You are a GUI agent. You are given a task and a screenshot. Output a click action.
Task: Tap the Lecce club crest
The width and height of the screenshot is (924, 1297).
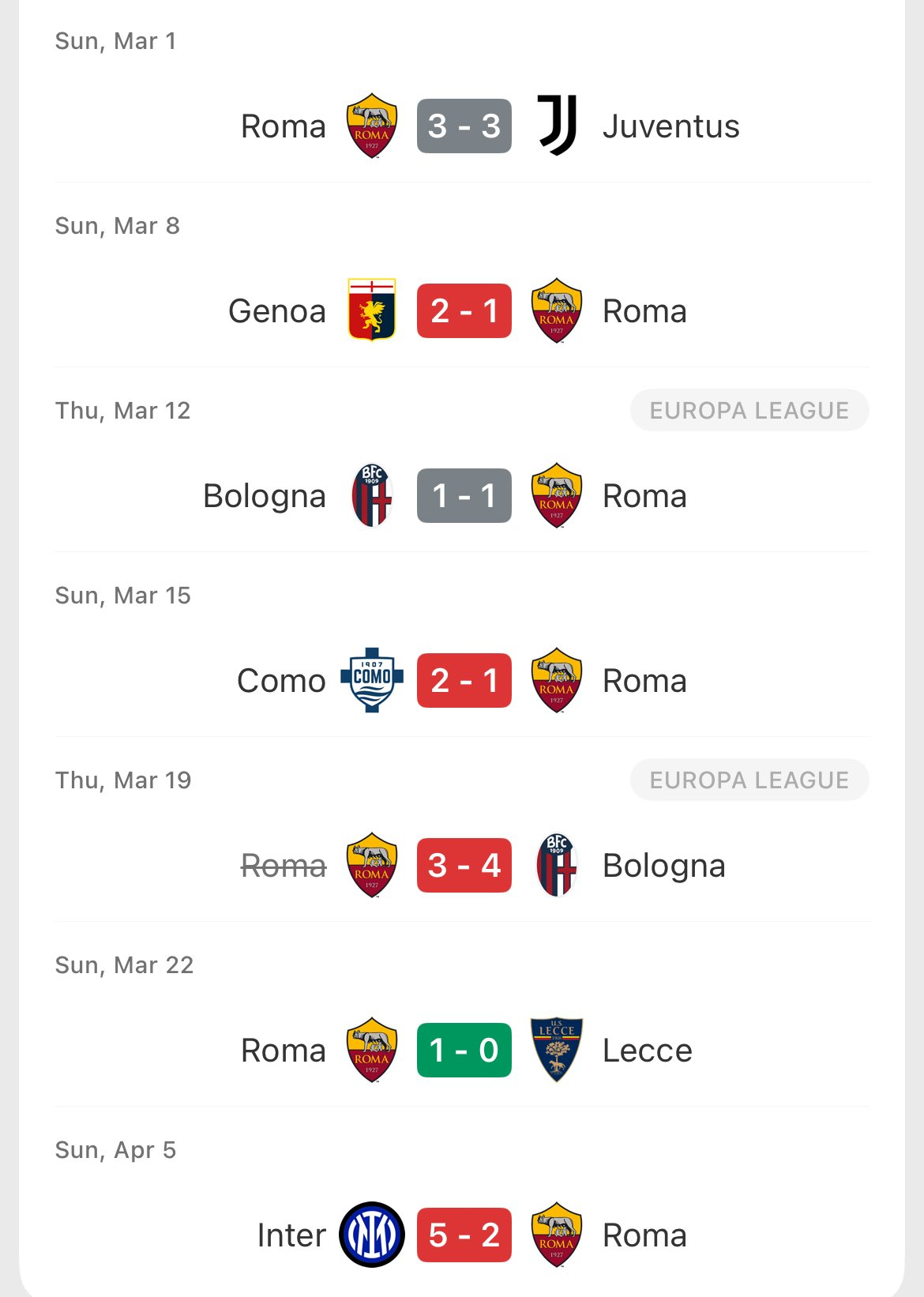point(557,1050)
